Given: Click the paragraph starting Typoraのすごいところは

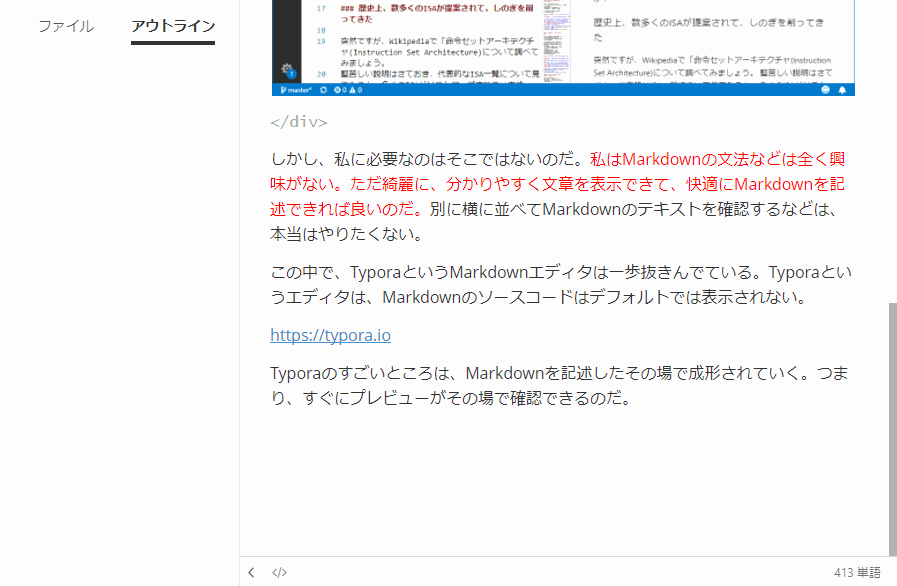Looking at the screenshot, I should (x=559, y=386).
